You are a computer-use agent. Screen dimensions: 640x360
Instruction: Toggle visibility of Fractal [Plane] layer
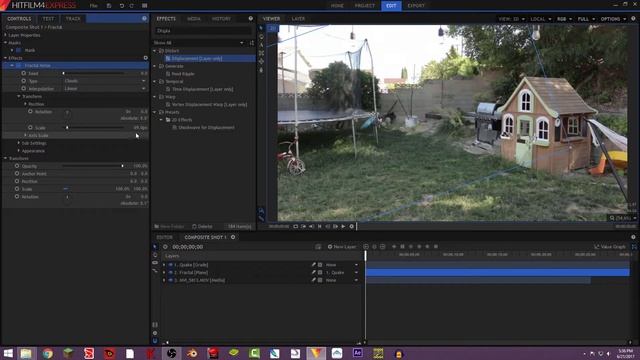tap(171, 272)
